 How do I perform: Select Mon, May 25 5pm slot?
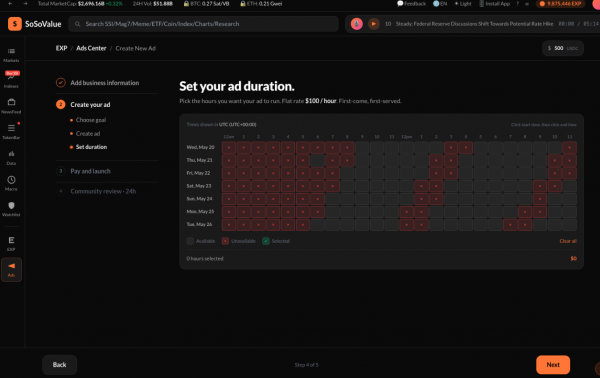point(481,212)
